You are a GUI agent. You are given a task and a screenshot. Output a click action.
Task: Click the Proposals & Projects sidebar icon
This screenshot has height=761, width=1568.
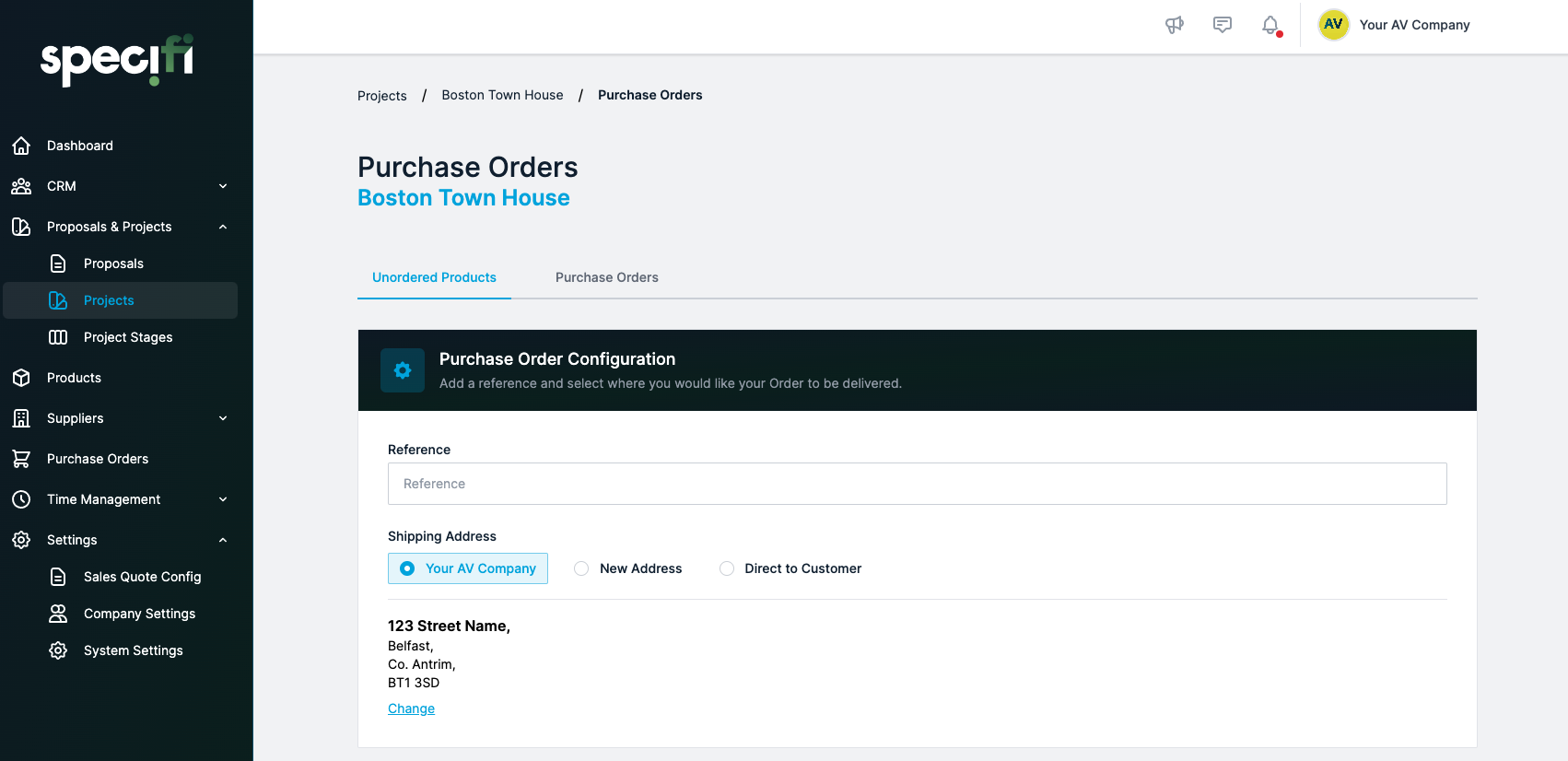[x=21, y=227]
